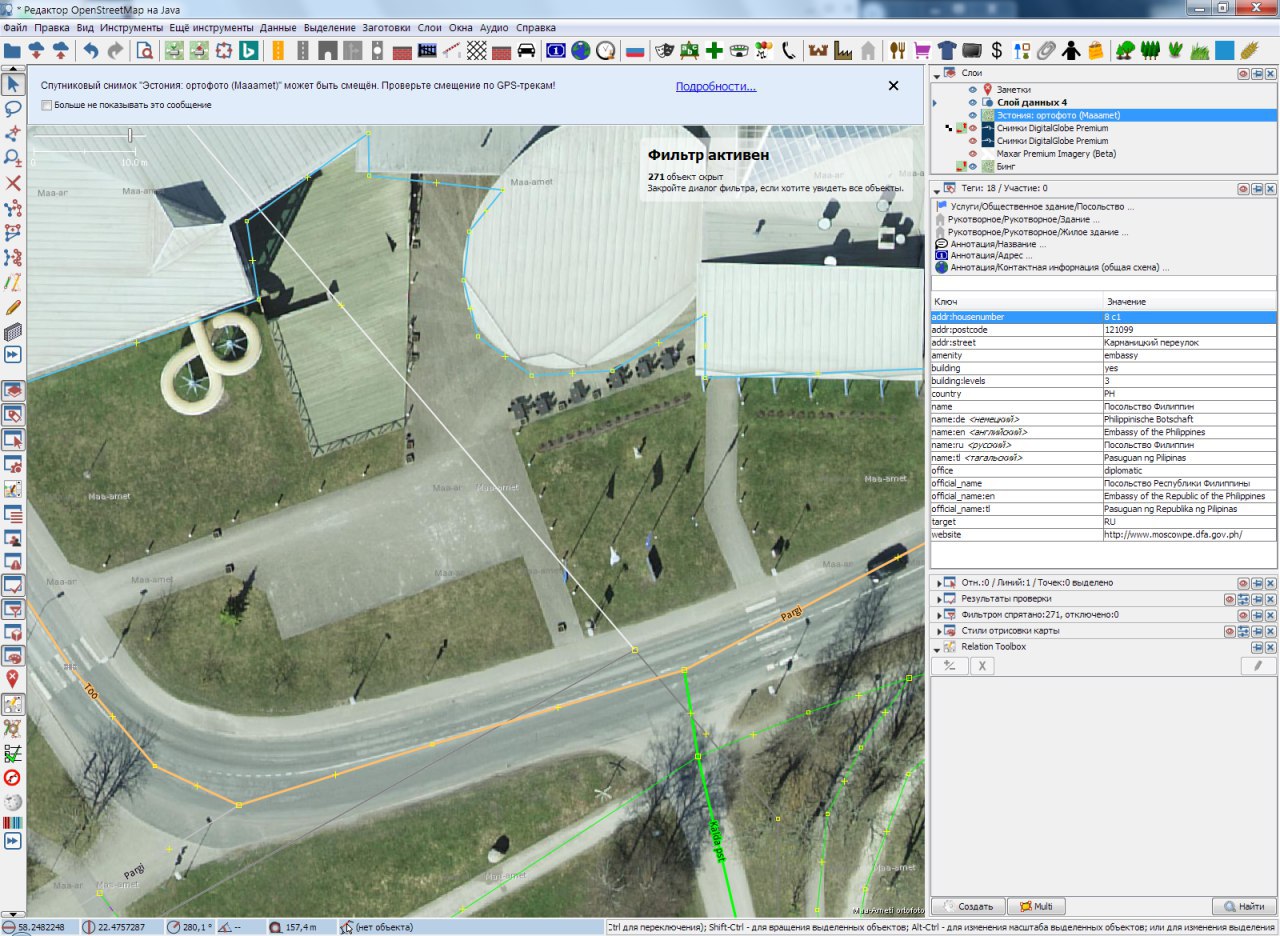Viewport: 1280px width, 936px height.
Task: Click the Open file folder icon
Action: coord(13,49)
